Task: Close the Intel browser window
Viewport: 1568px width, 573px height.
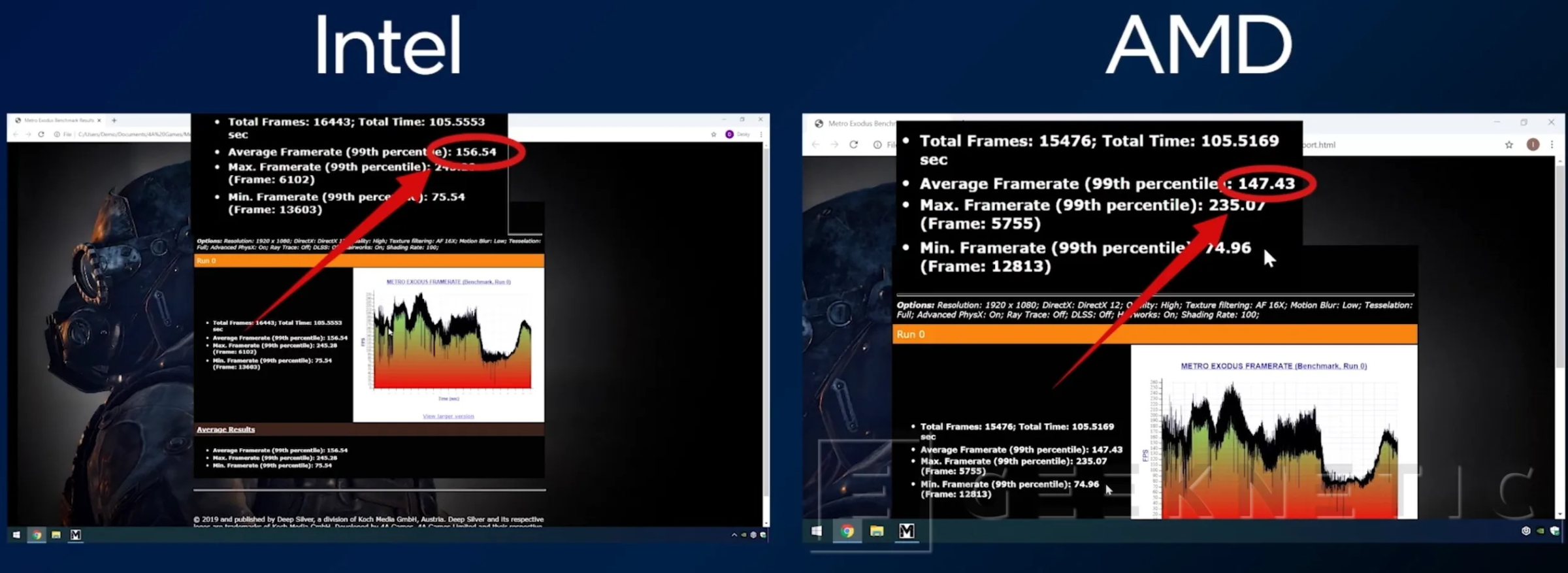Action: (760, 120)
